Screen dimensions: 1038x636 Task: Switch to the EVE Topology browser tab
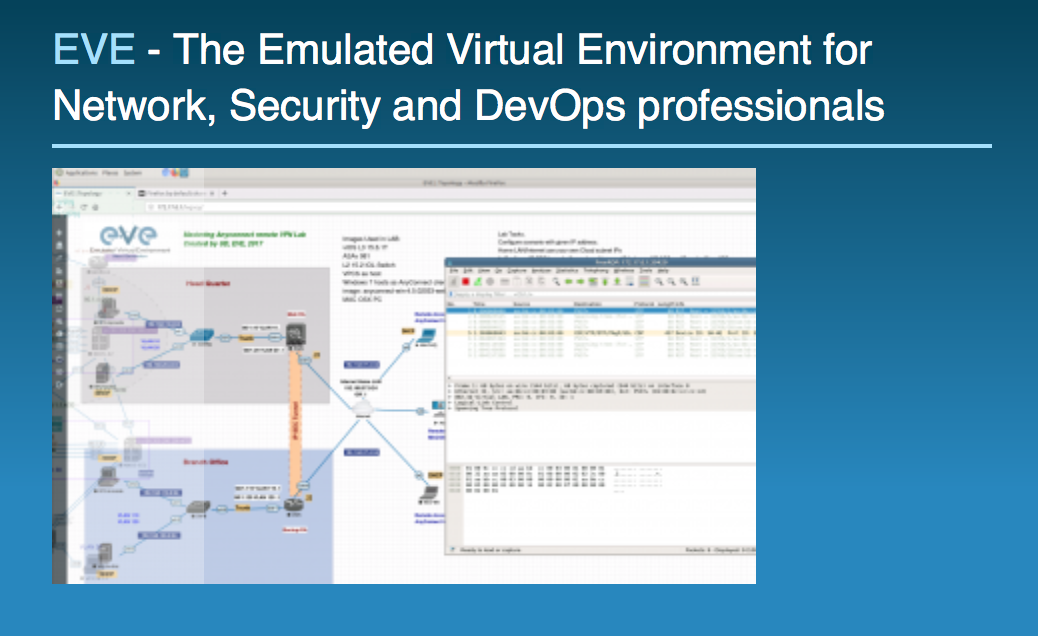[x=94, y=193]
